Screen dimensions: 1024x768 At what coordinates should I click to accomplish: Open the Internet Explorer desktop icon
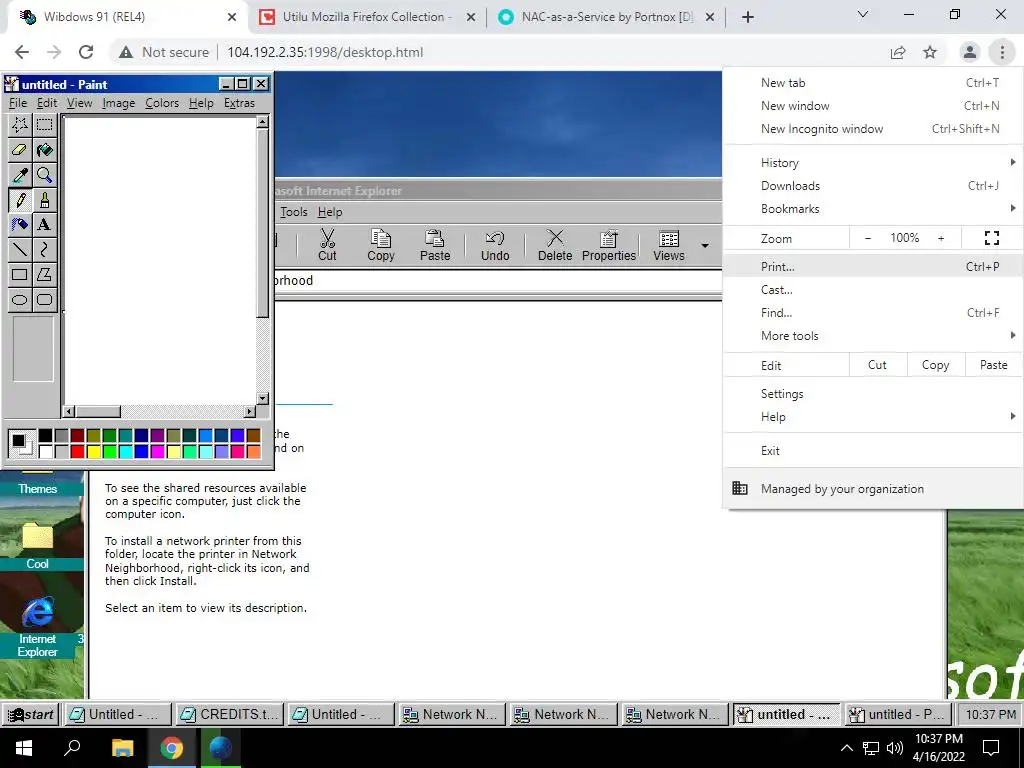point(37,627)
